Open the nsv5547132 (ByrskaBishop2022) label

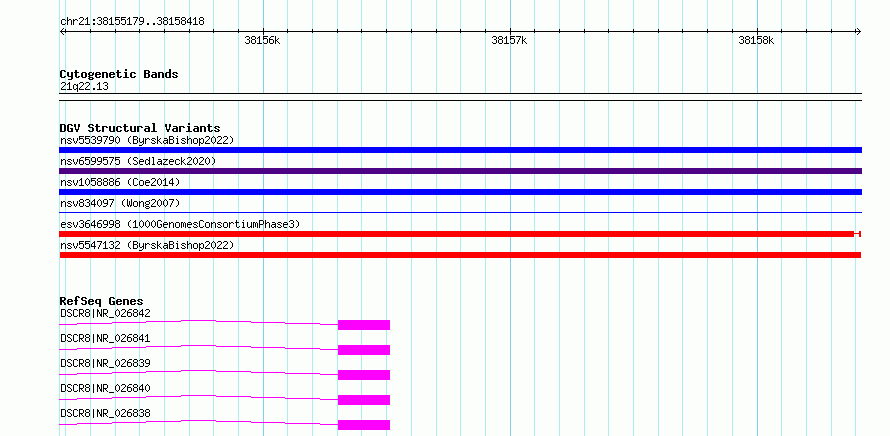point(147,245)
